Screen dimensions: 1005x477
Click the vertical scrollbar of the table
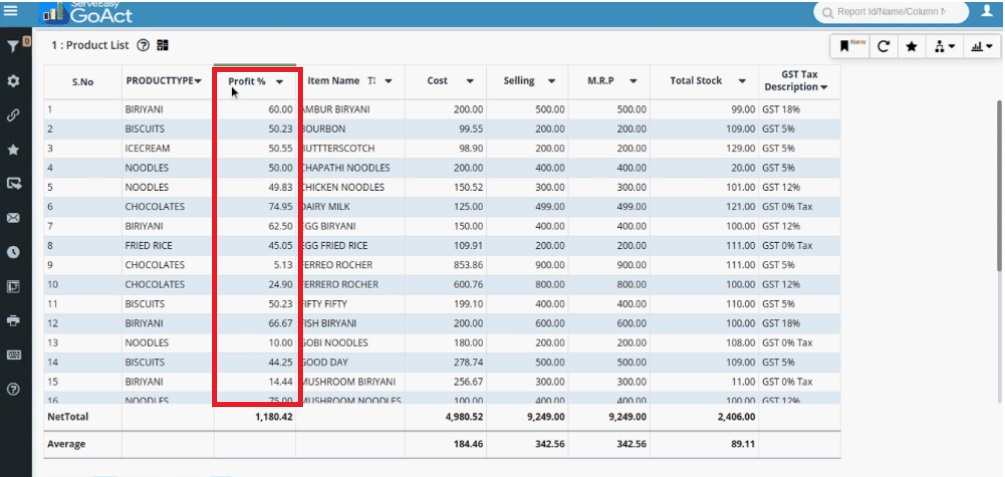(x=998, y=185)
